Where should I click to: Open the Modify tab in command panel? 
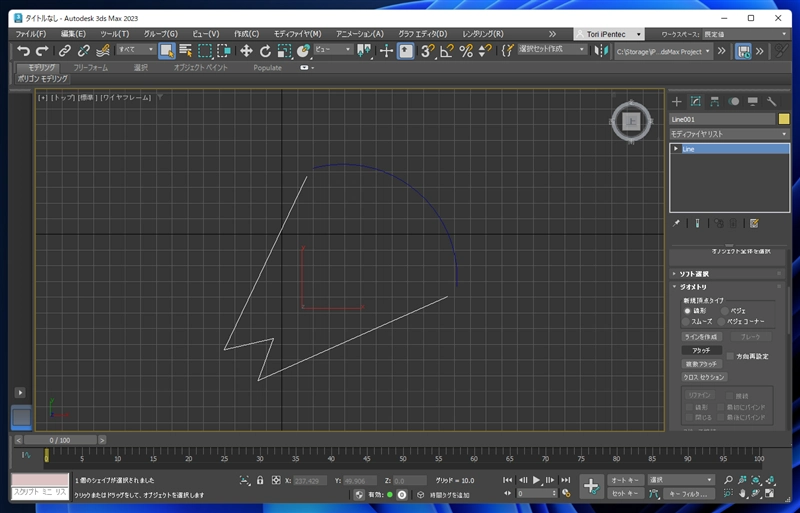coord(696,101)
